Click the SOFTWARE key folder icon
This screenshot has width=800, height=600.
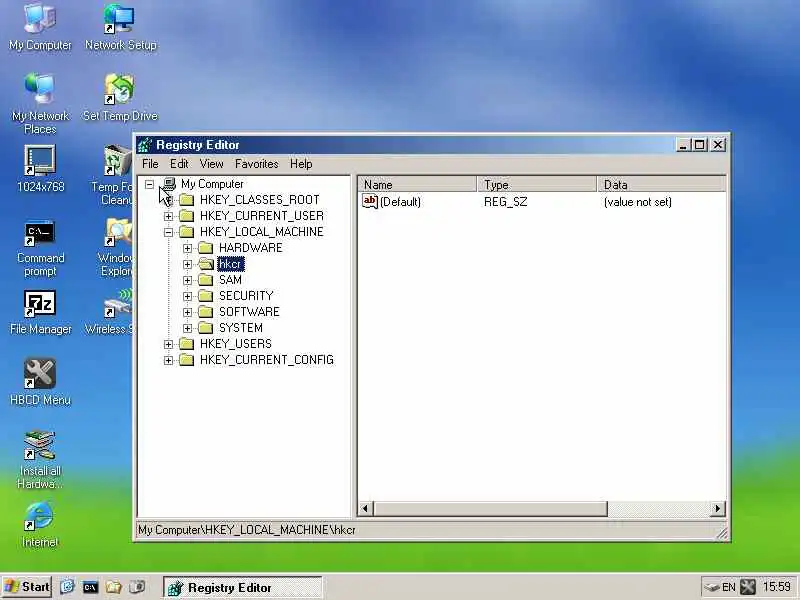[x=206, y=312]
